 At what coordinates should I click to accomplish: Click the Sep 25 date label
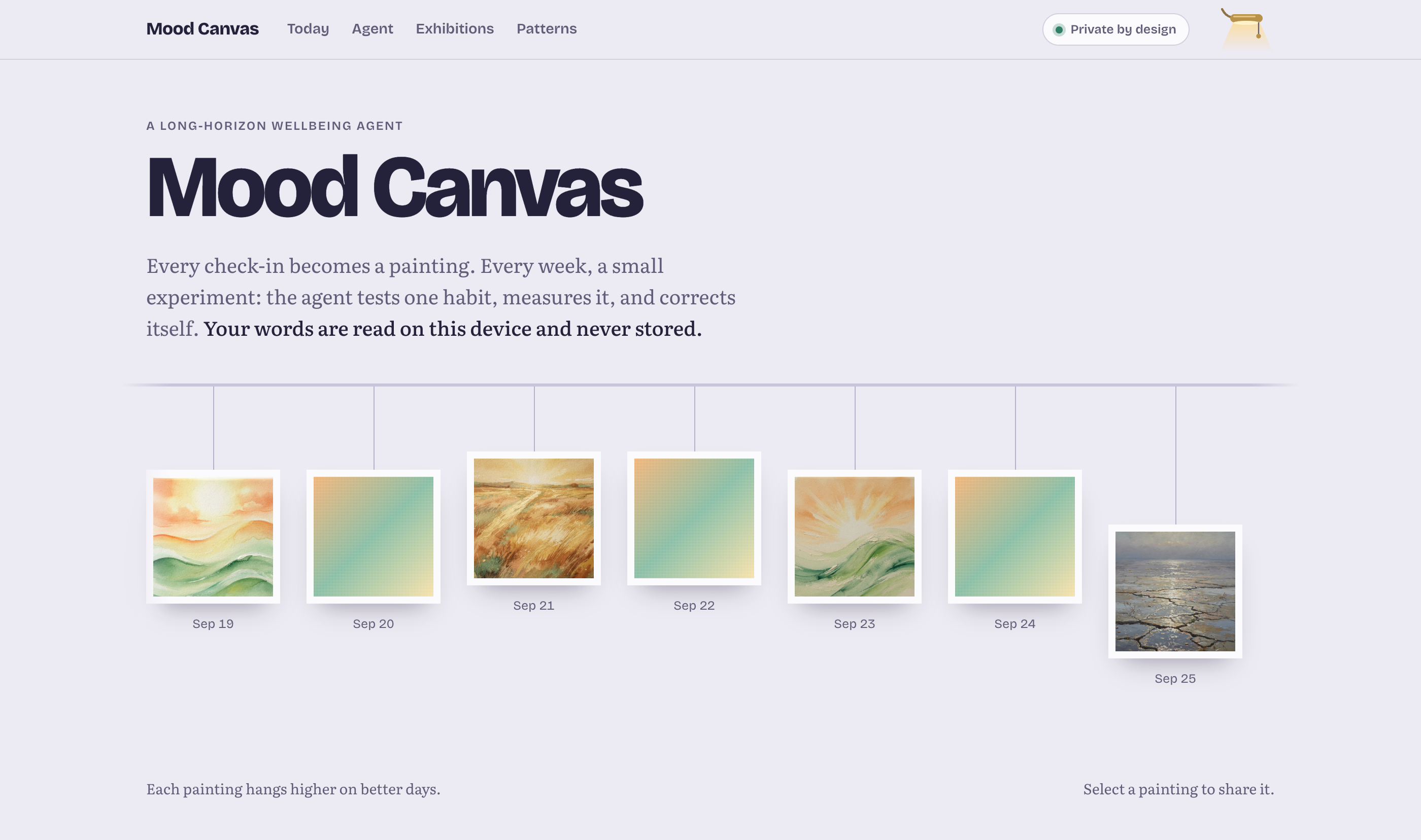tap(1175, 679)
